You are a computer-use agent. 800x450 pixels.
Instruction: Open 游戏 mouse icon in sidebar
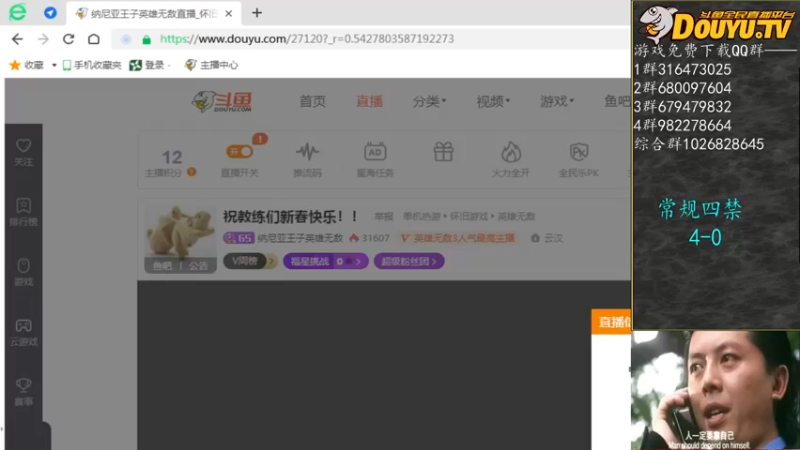(x=23, y=272)
